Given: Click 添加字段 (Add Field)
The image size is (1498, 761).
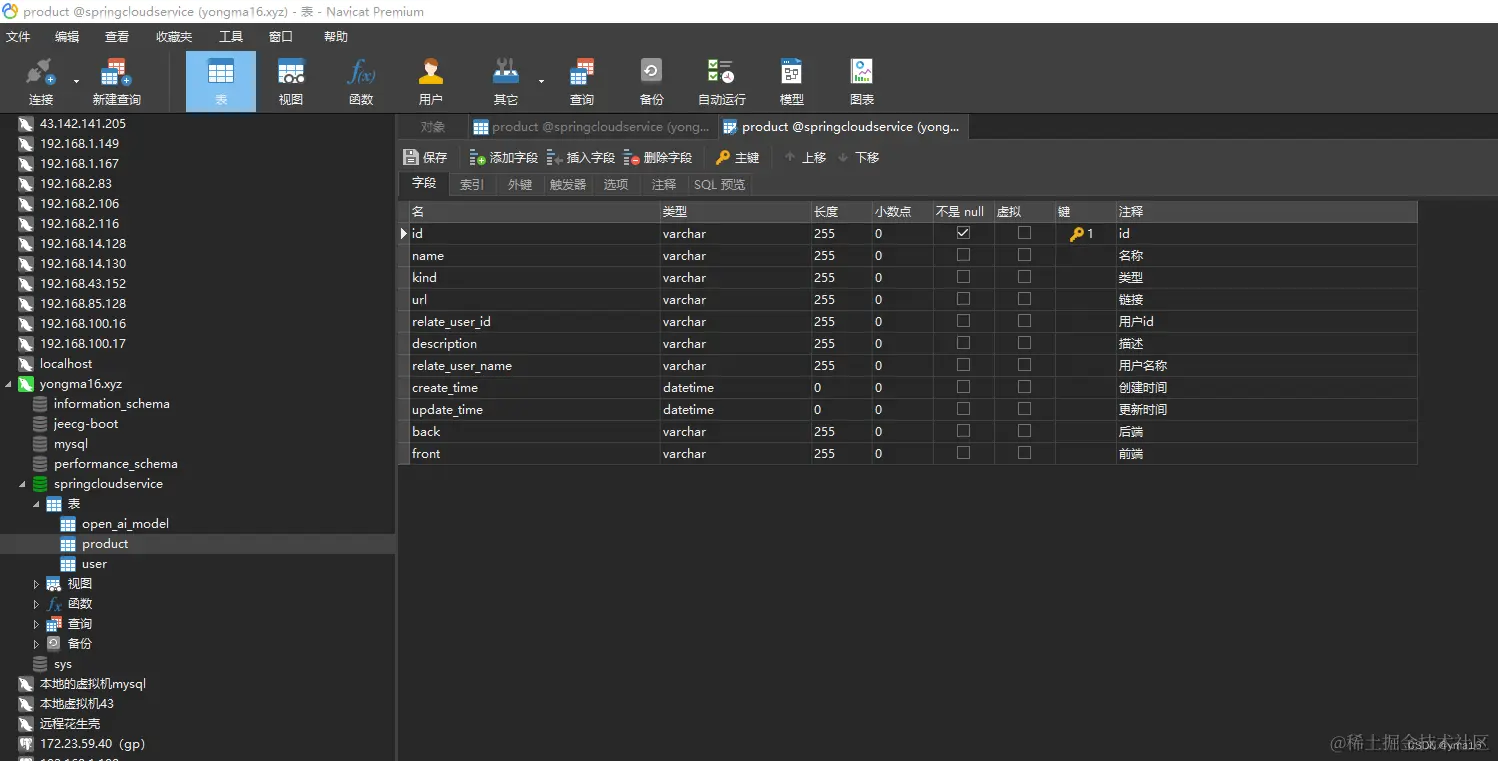Looking at the screenshot, I should tap(504, 157).
